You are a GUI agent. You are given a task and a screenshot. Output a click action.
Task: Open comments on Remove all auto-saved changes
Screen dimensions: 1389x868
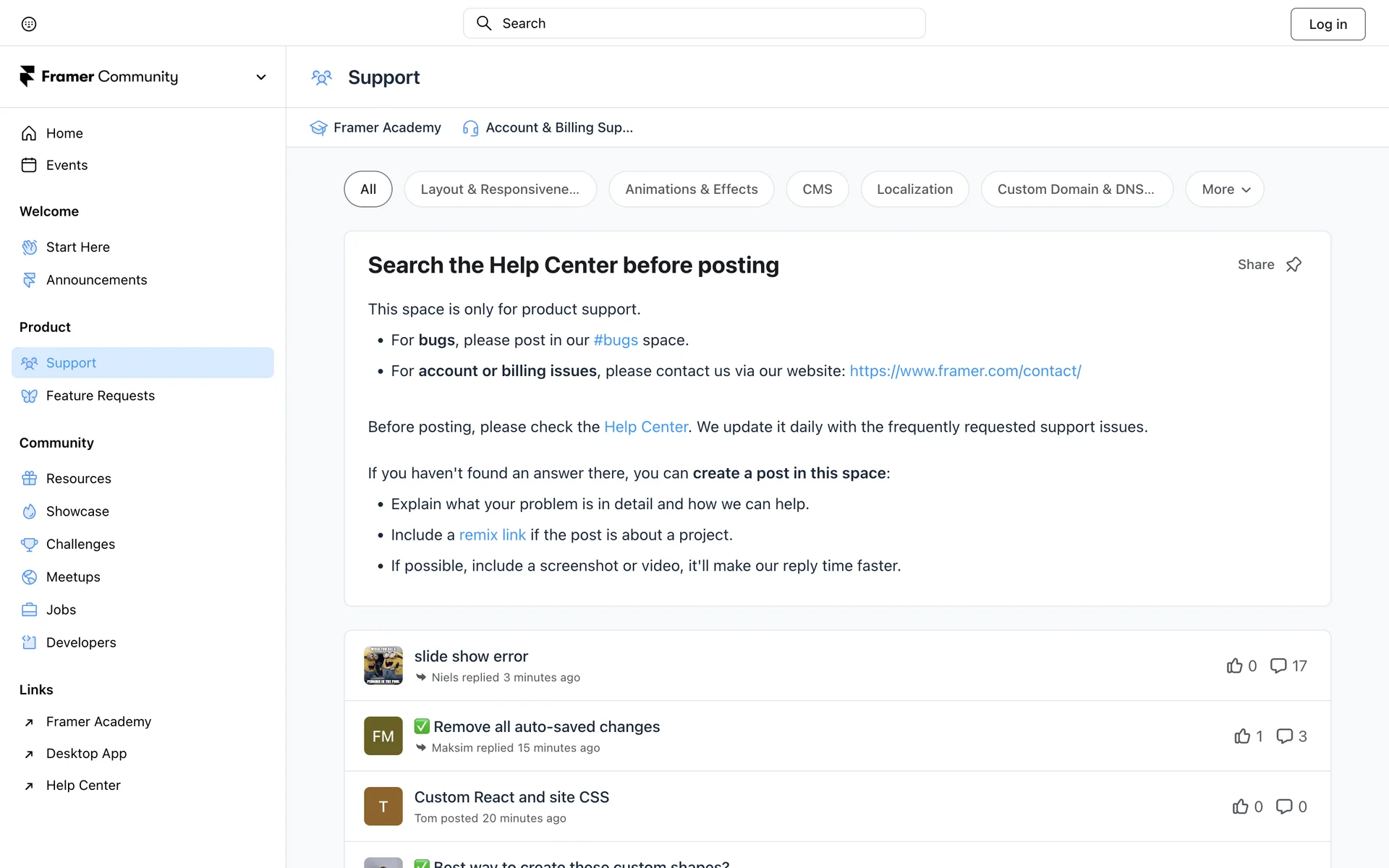(x=1284, y=736)
